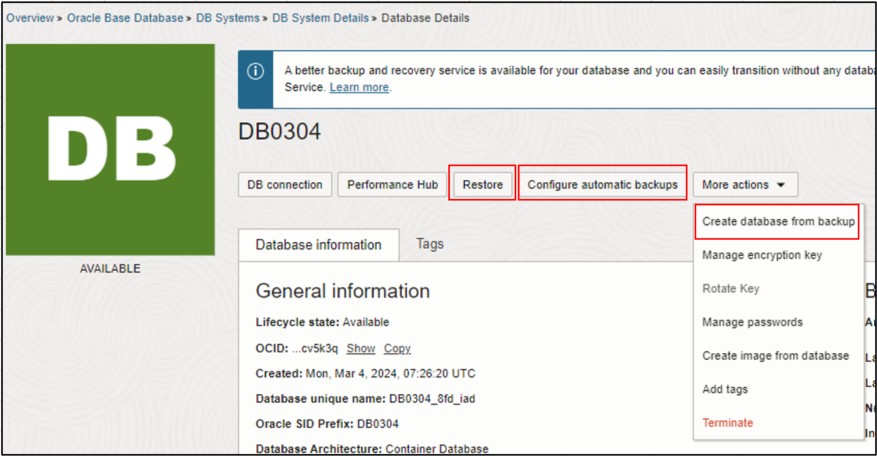The image size is (877, 456).
Task: Follow the Learn more link
Action: click(359, 87)
